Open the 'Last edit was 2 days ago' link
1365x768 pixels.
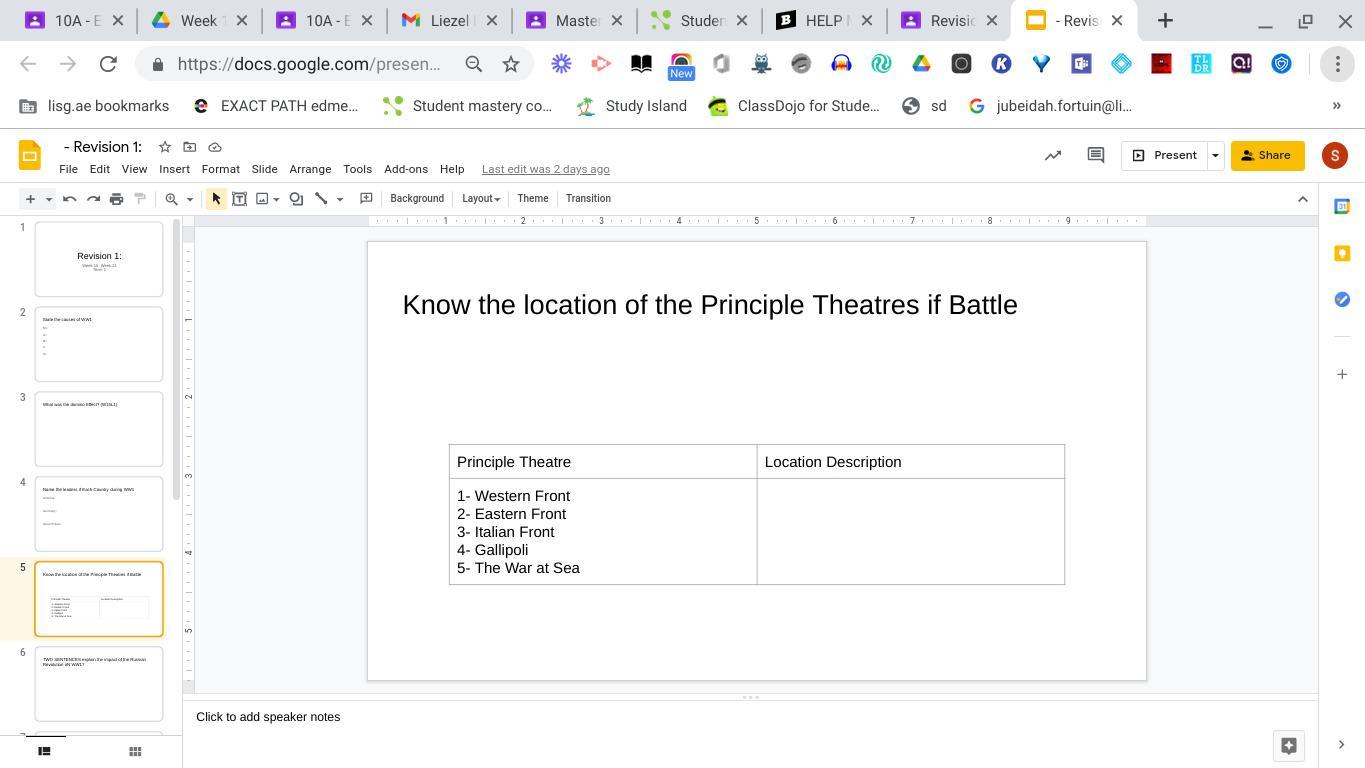click(x=545, y=169)
